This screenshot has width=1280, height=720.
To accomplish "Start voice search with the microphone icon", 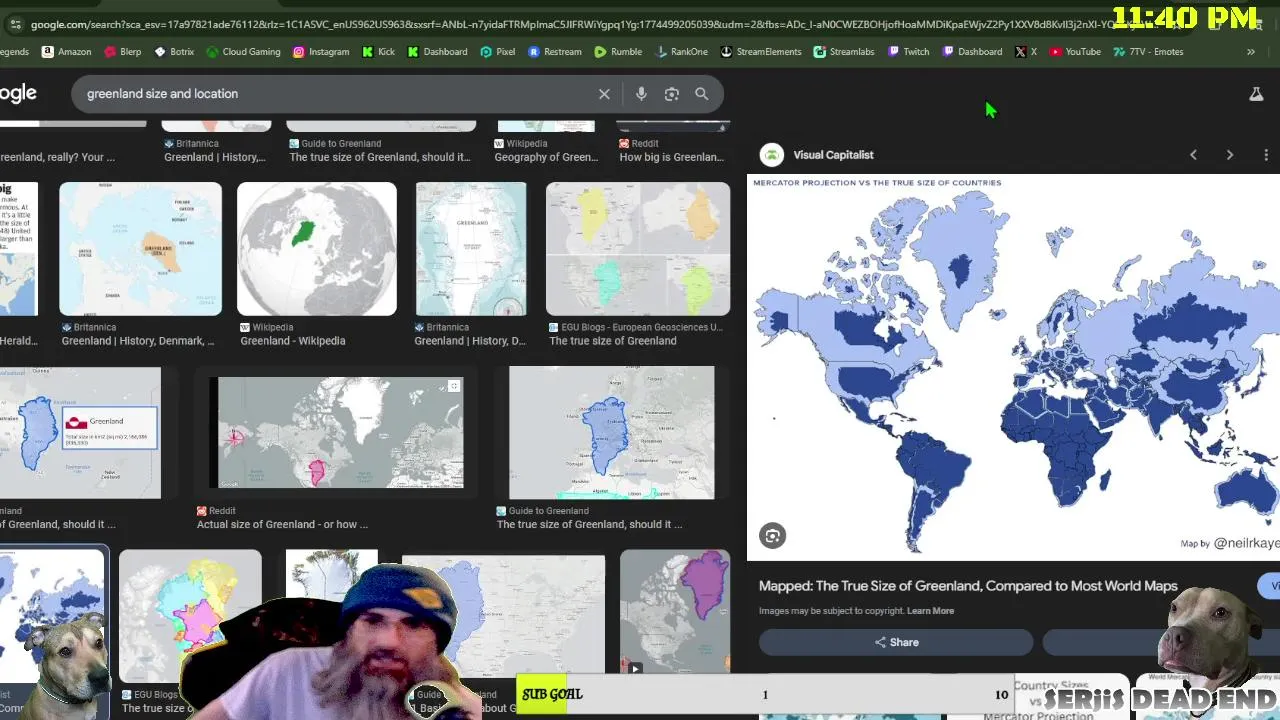I will pos(641,94).
